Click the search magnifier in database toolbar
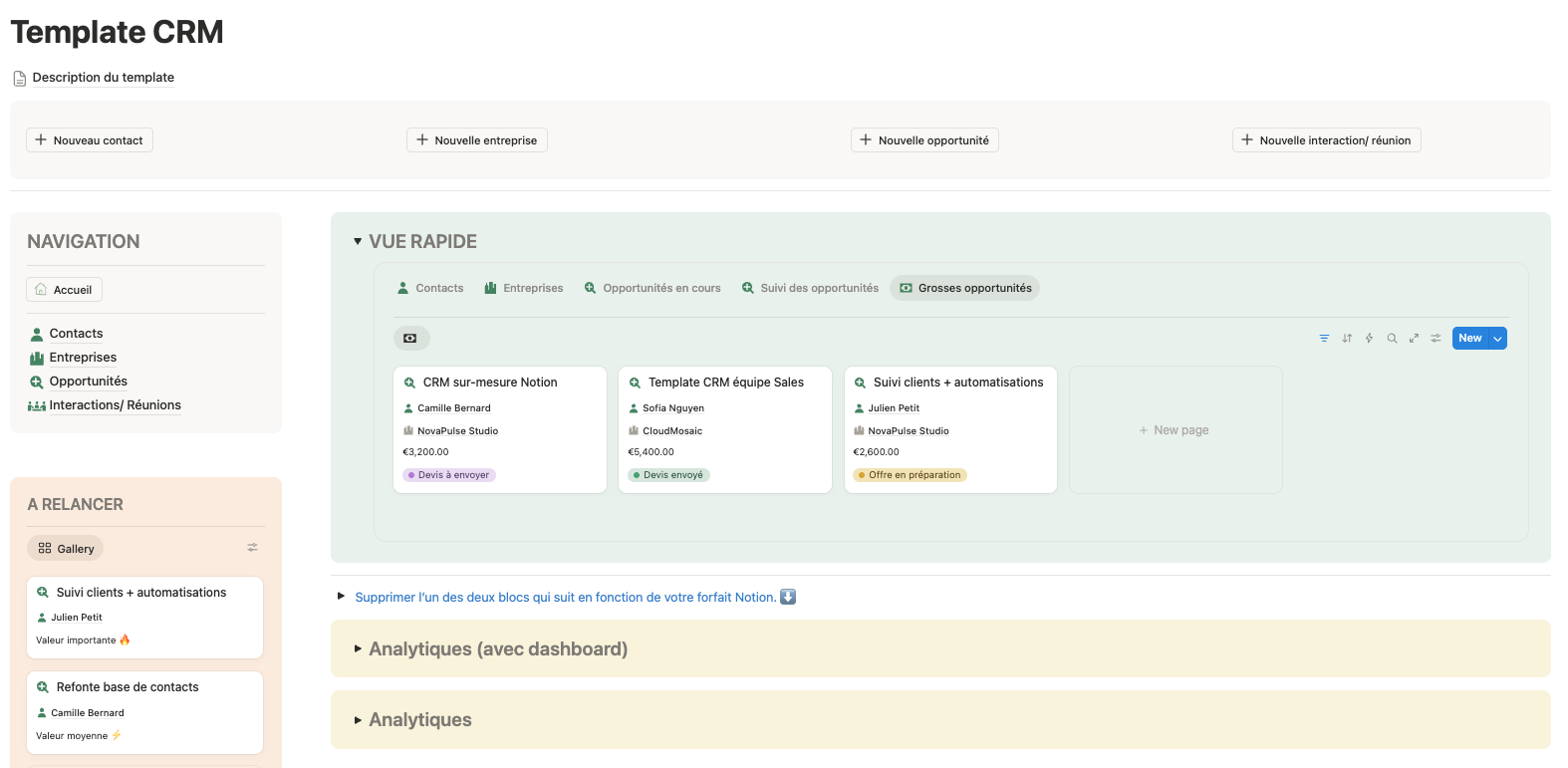The width and height of the screenshot is (1568, 768). [1392, 339]
